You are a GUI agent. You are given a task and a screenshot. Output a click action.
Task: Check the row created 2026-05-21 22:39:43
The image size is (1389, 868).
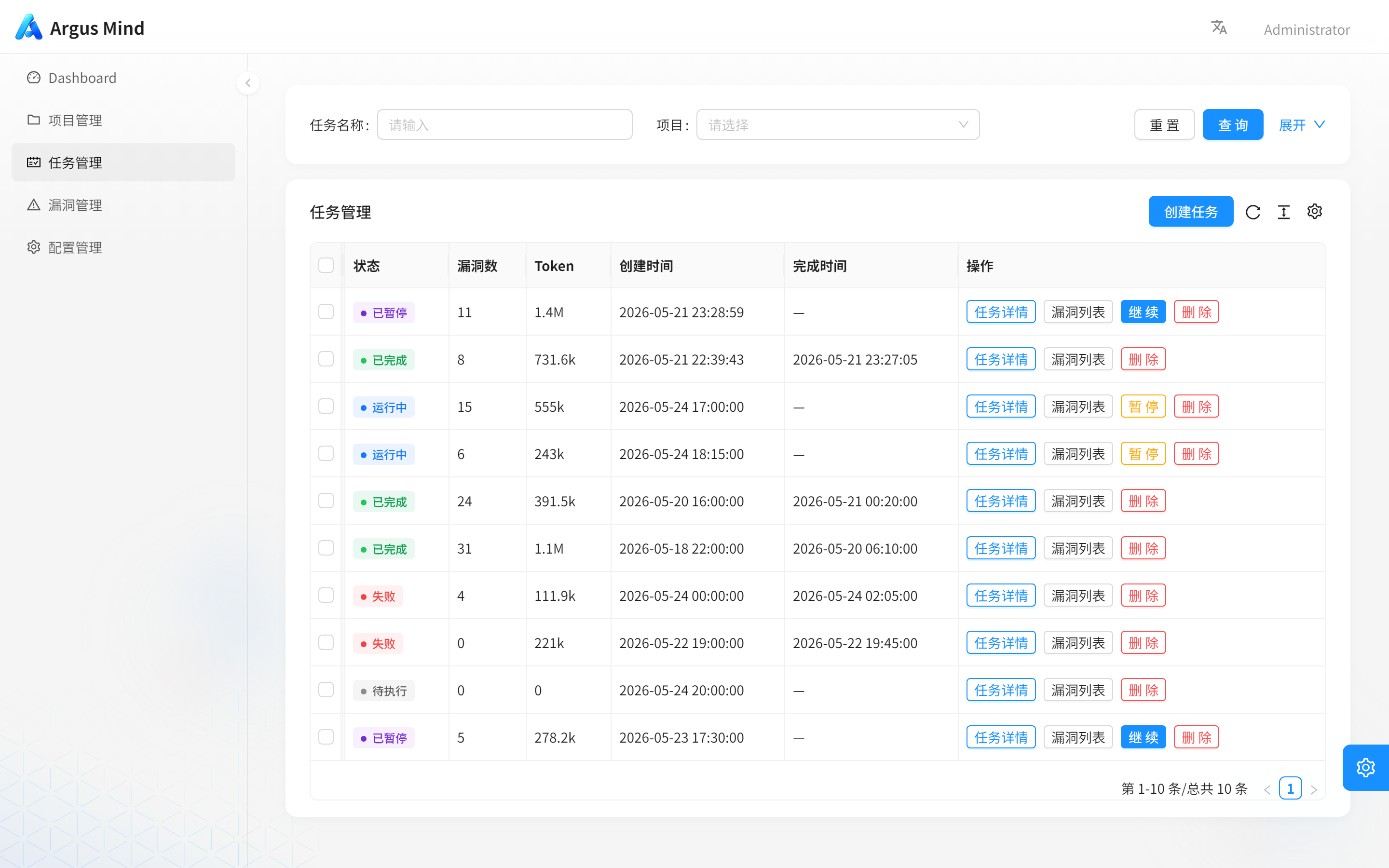326,359
